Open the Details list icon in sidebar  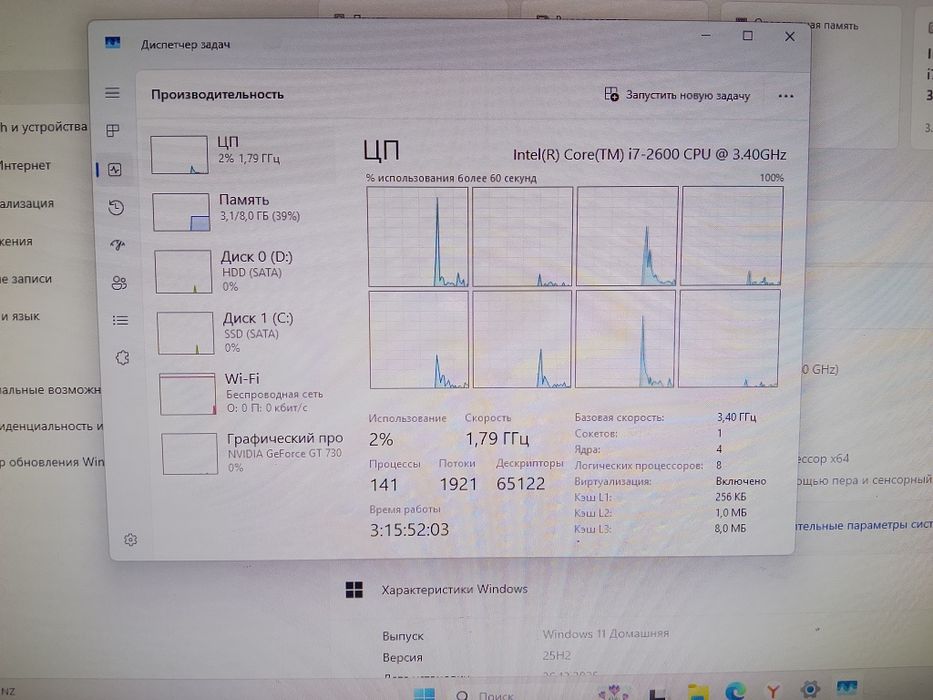120,321
